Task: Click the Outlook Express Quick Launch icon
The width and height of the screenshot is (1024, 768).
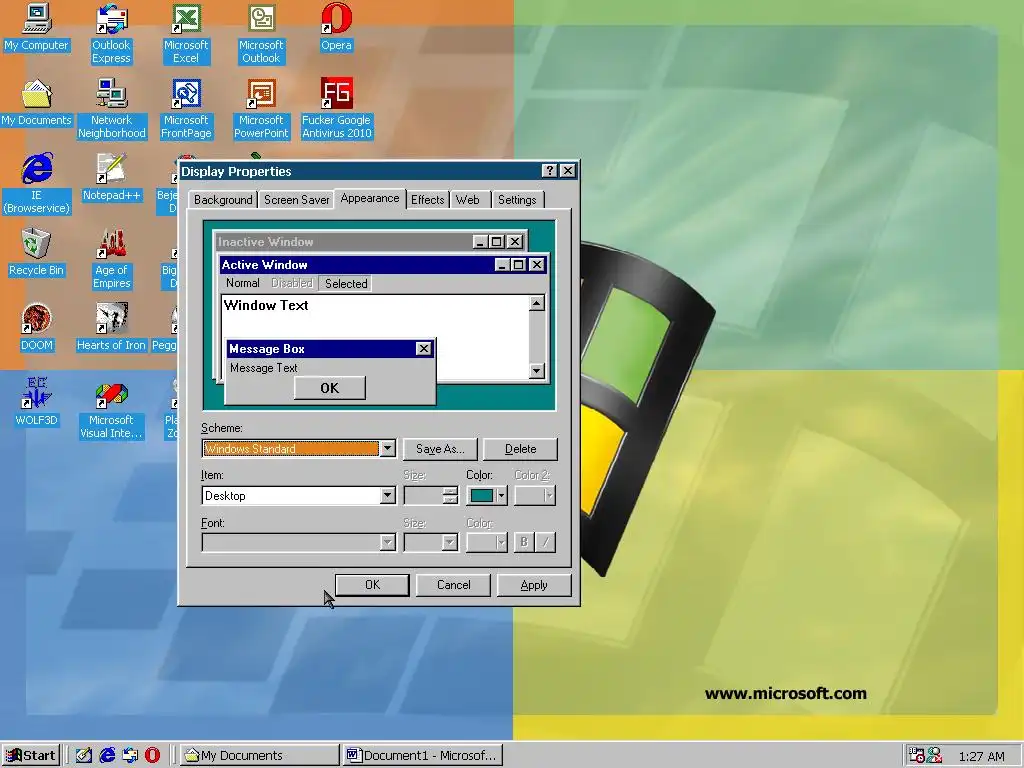Action: (130, 755)
